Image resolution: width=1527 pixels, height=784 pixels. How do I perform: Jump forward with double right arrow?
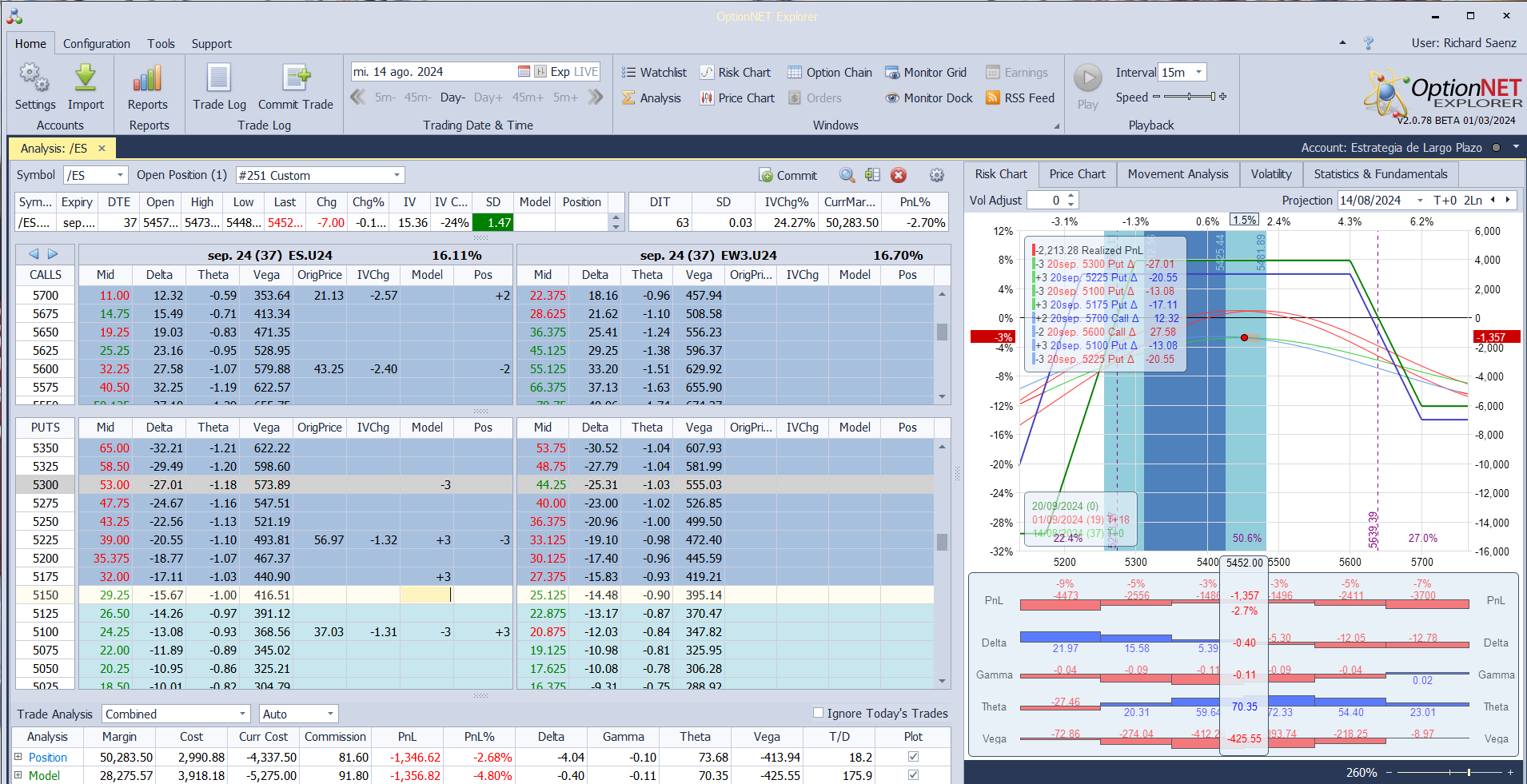[595, 97]
